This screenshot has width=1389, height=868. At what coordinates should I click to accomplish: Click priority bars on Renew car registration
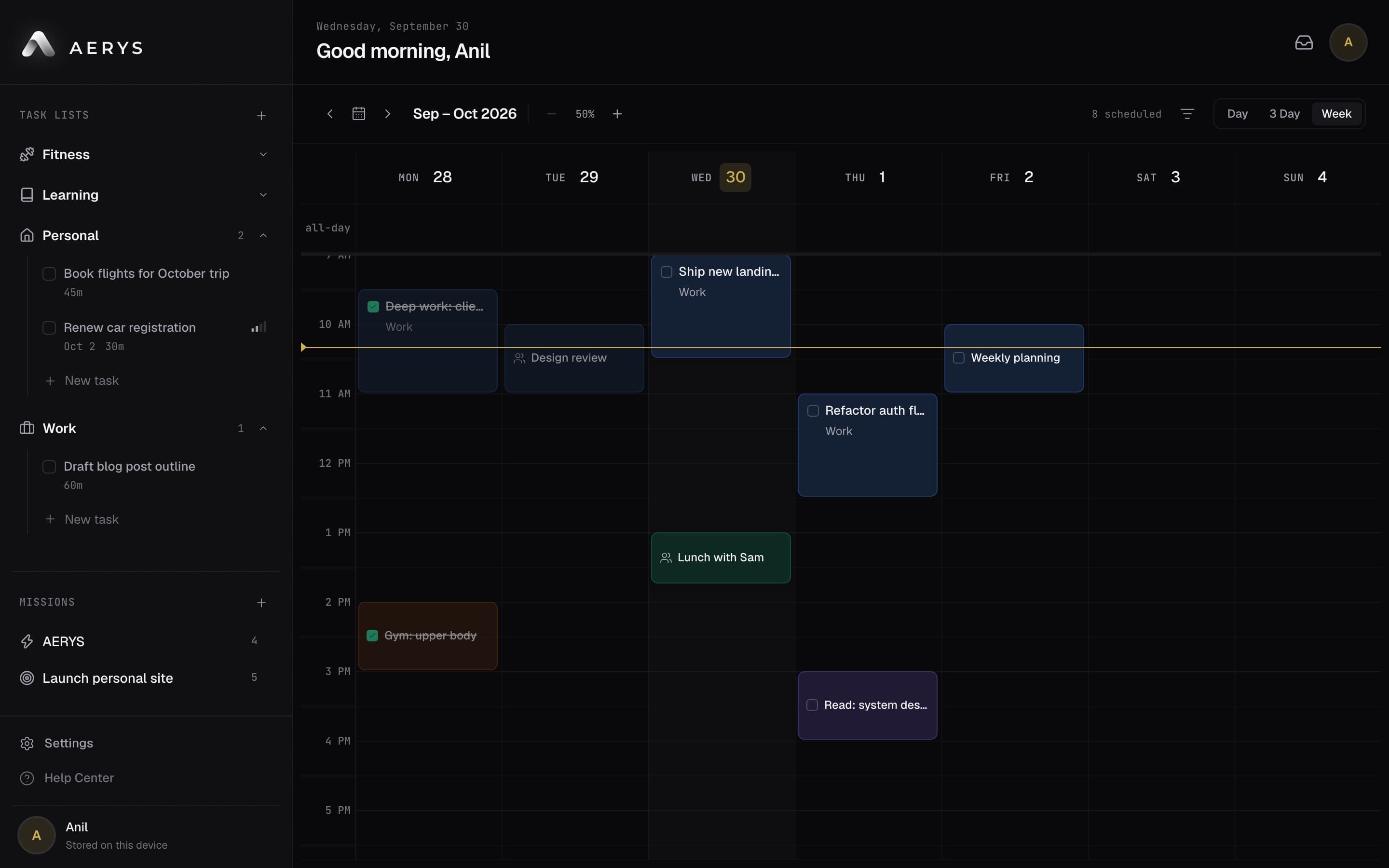[x=259, y=327]
